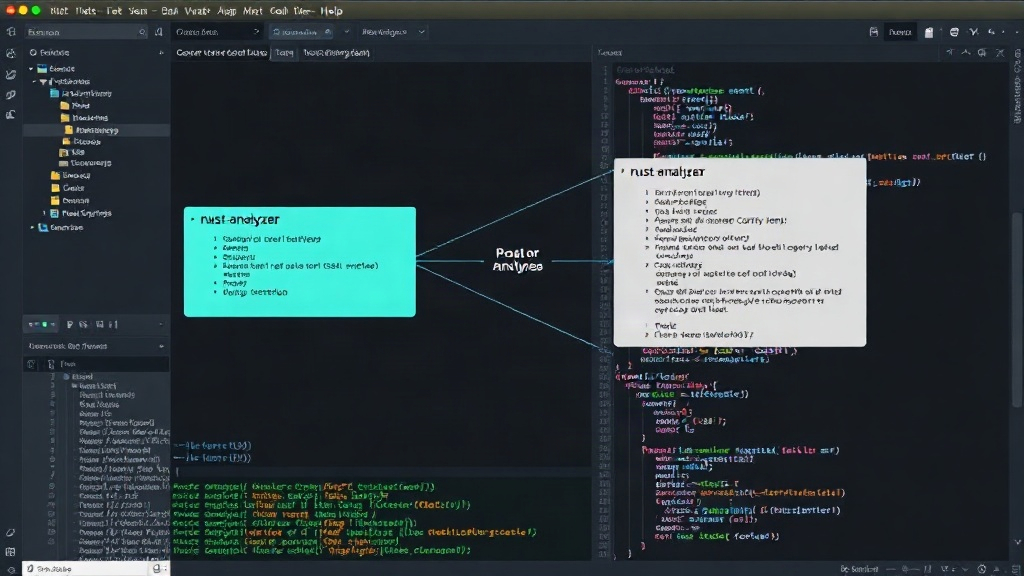Open the vertical side tab on the right window edge
The width and height of the screenshot is (1024, 576).
click(x=1017, y=87)
